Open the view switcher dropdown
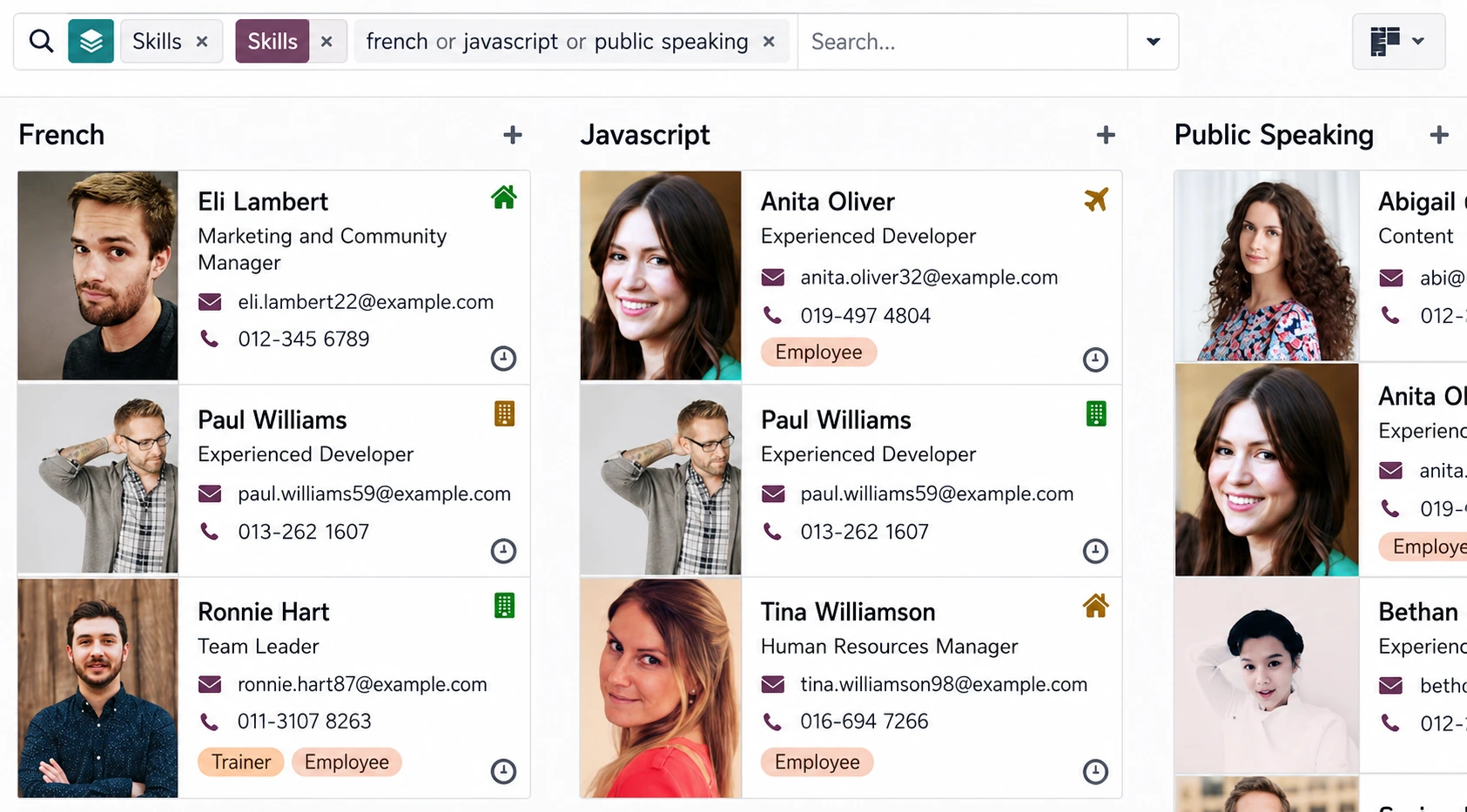This screenshot has width=1467, height=812. (1398, 41)
